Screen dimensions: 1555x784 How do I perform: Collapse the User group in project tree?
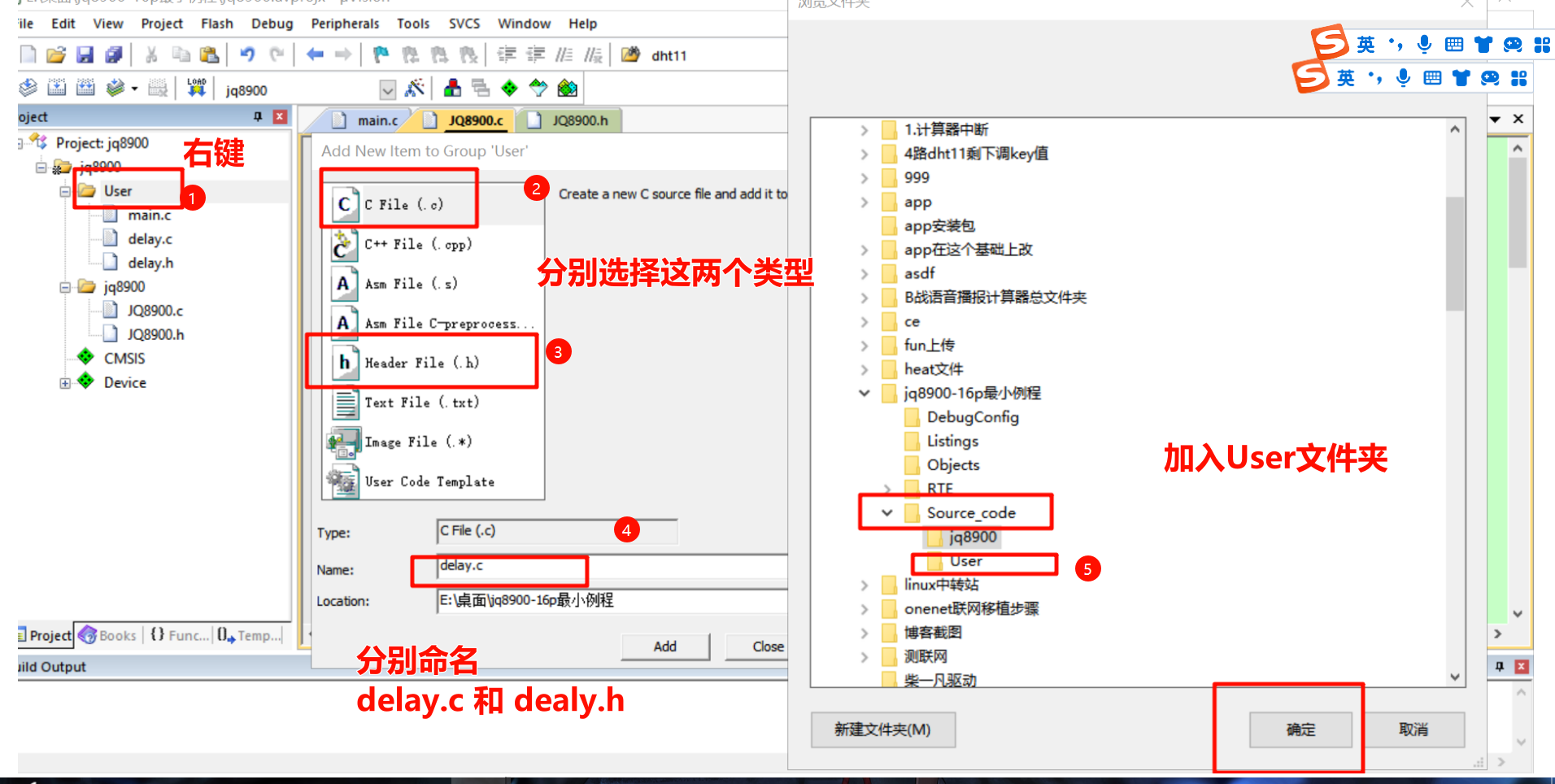tap(64, 192)
